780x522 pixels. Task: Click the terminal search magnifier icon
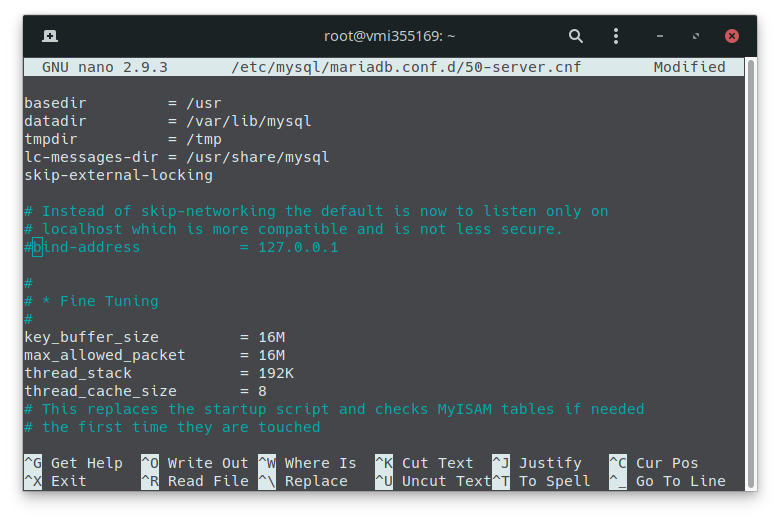[x=576, y=36]
